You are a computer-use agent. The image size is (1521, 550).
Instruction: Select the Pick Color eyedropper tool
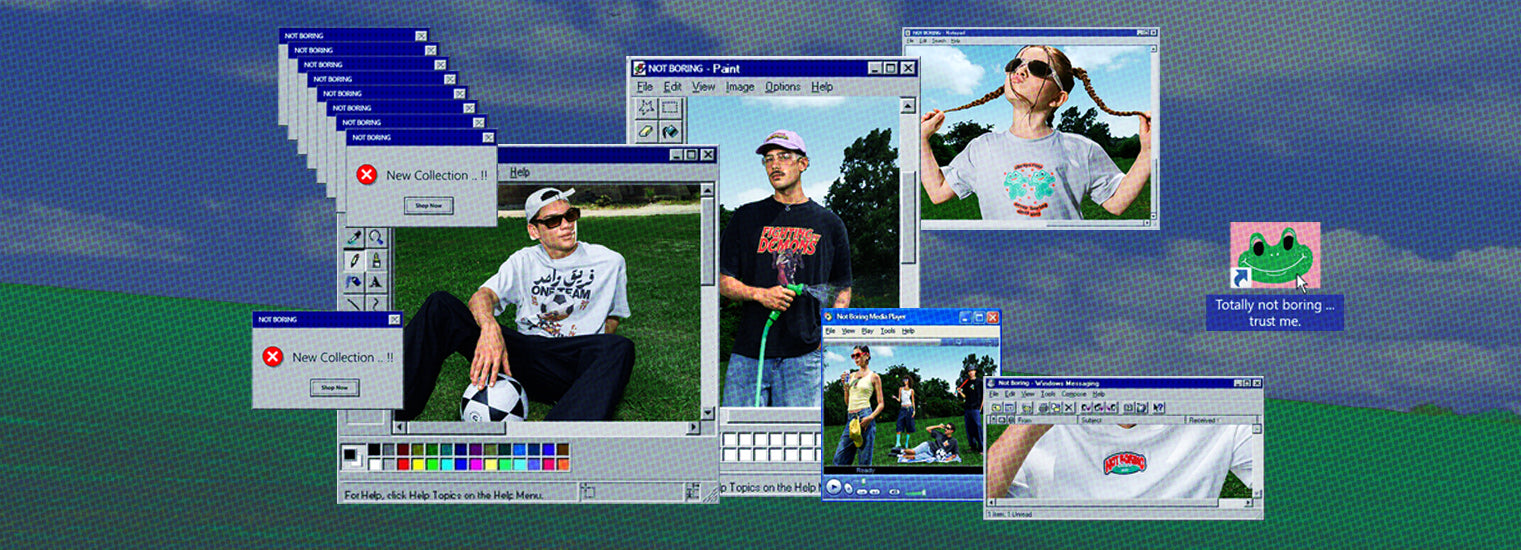coord(354,237)
